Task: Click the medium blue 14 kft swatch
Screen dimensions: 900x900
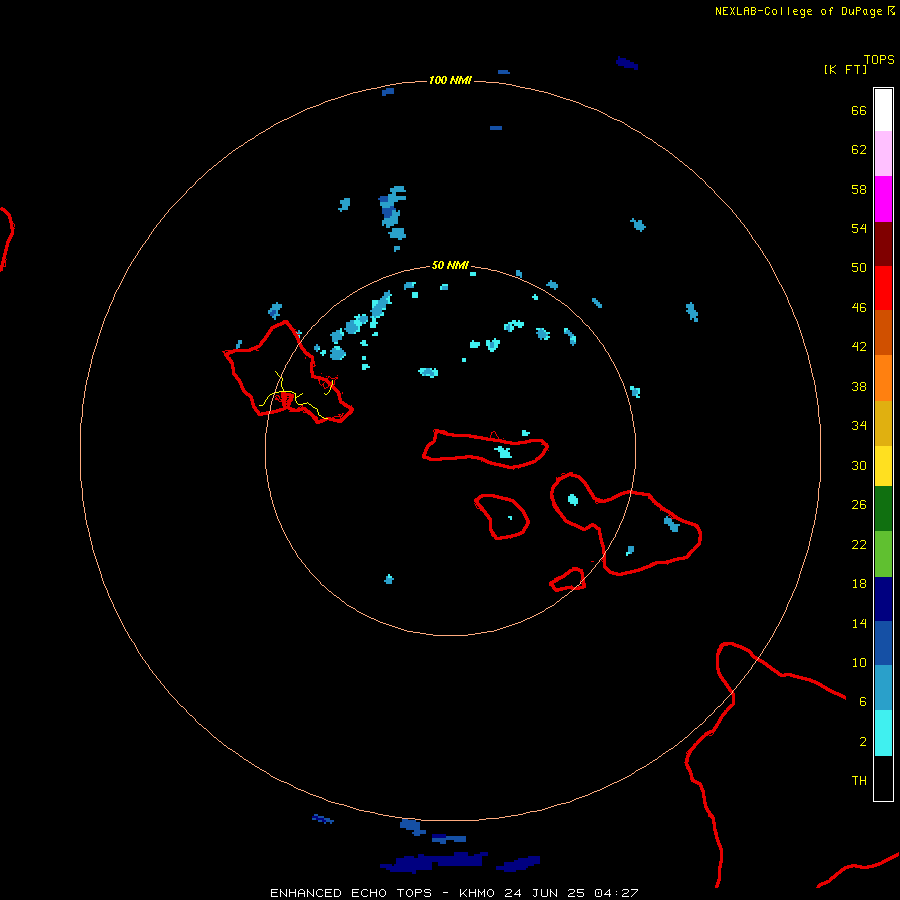Action: [x=883, y=643]
